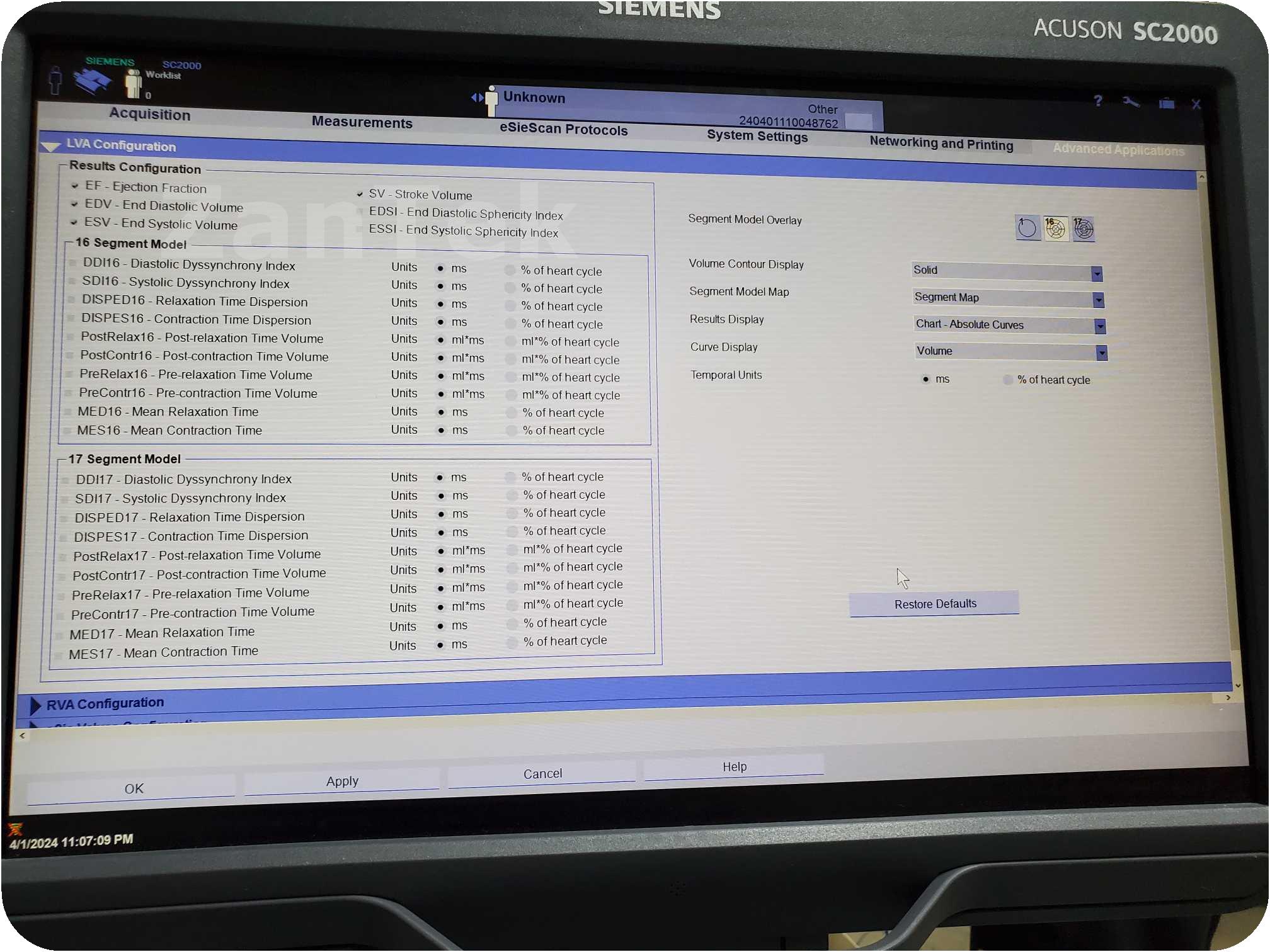Viewport: 1270px width, 952px height.
Task: Select the 17-segment model overlay icon
Action: [x=1084, y=229]
